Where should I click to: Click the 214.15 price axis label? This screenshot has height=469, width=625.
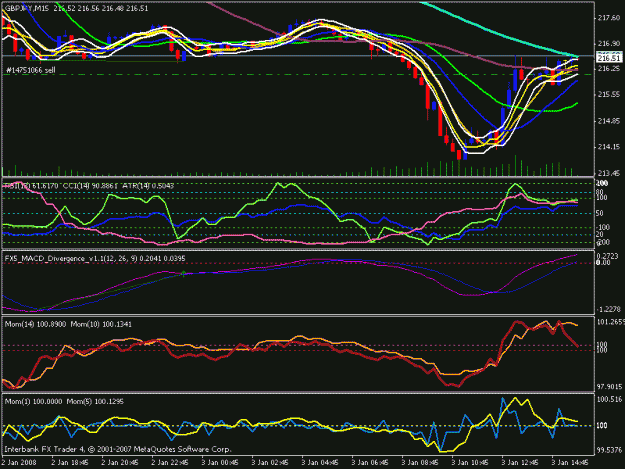click(609, 147)
